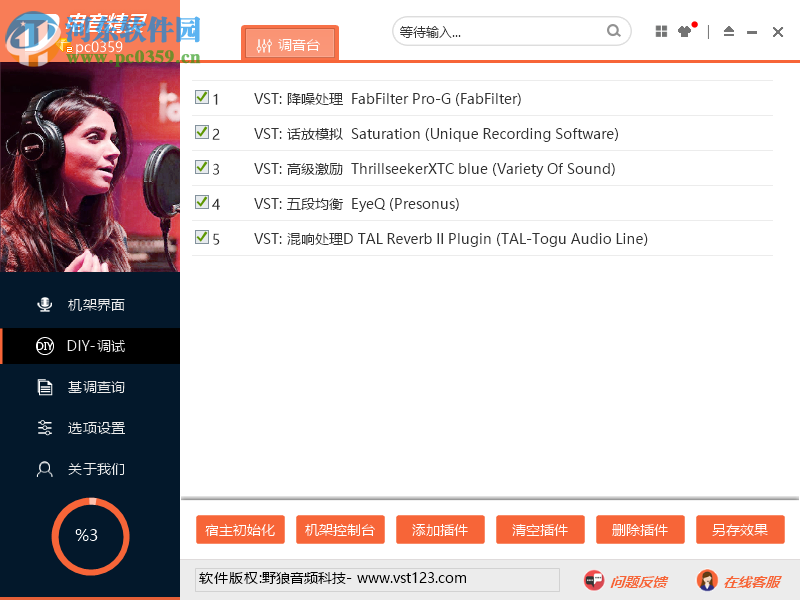Screen dimensions: 800x600
Task: Click the DIY-调试 sidebar icon
Action: pos(44,345)
